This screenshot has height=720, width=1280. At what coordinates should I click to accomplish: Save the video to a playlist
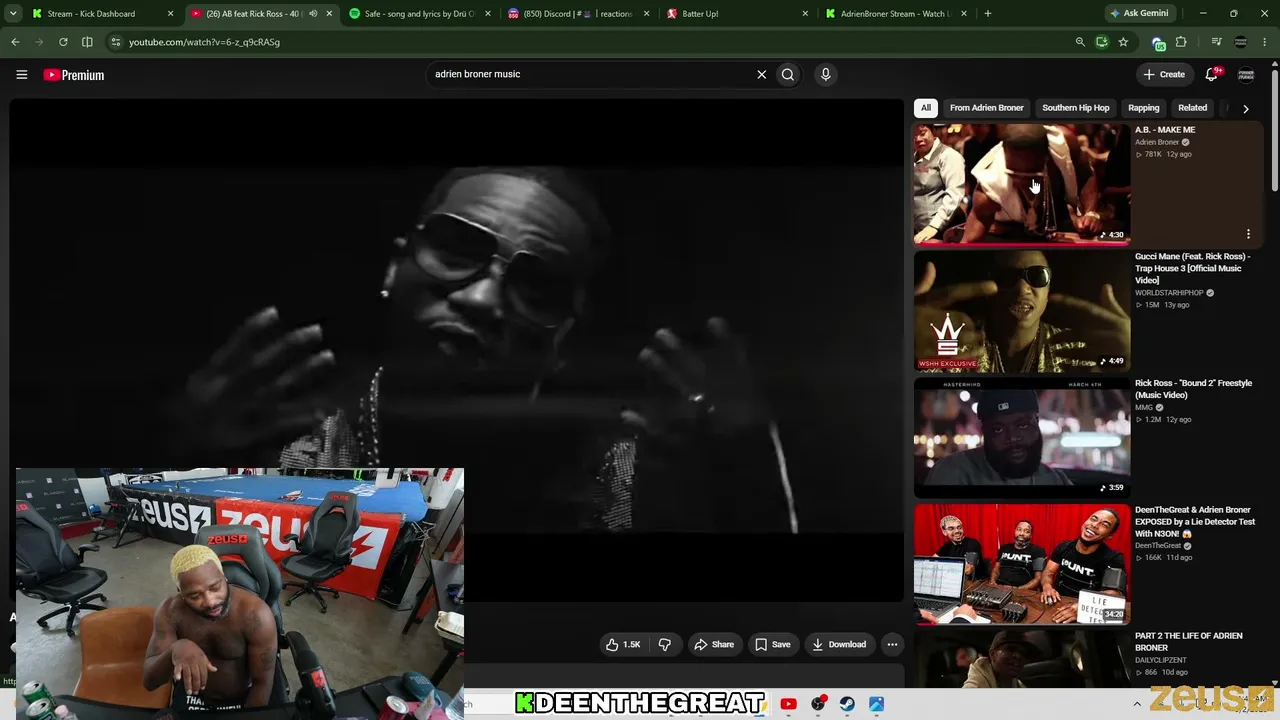point(773,645)
